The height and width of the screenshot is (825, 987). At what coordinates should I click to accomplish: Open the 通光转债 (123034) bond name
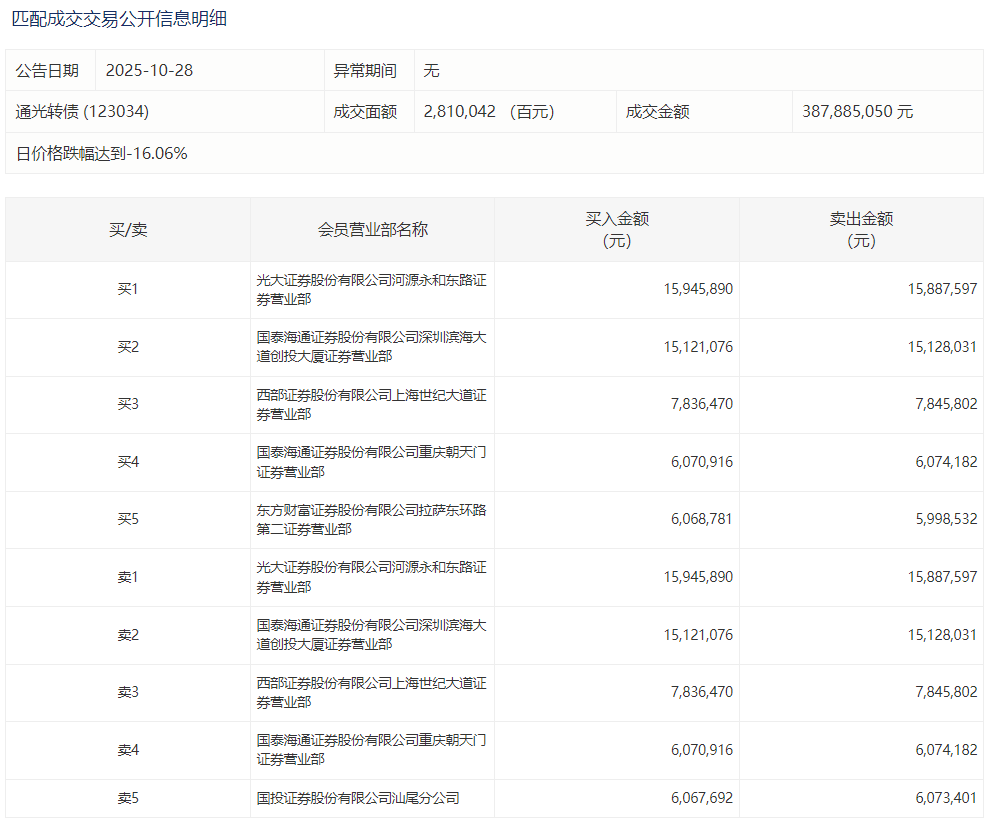tap(82, 112)
